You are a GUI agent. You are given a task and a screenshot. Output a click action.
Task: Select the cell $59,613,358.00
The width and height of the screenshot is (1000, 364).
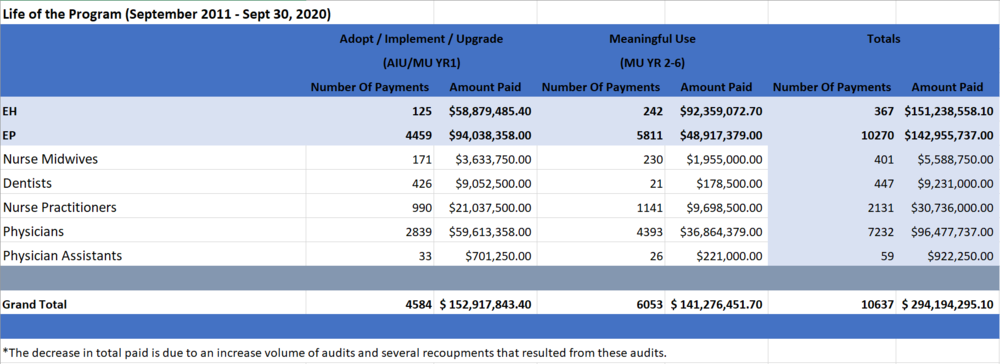click(x=490, y=233)
